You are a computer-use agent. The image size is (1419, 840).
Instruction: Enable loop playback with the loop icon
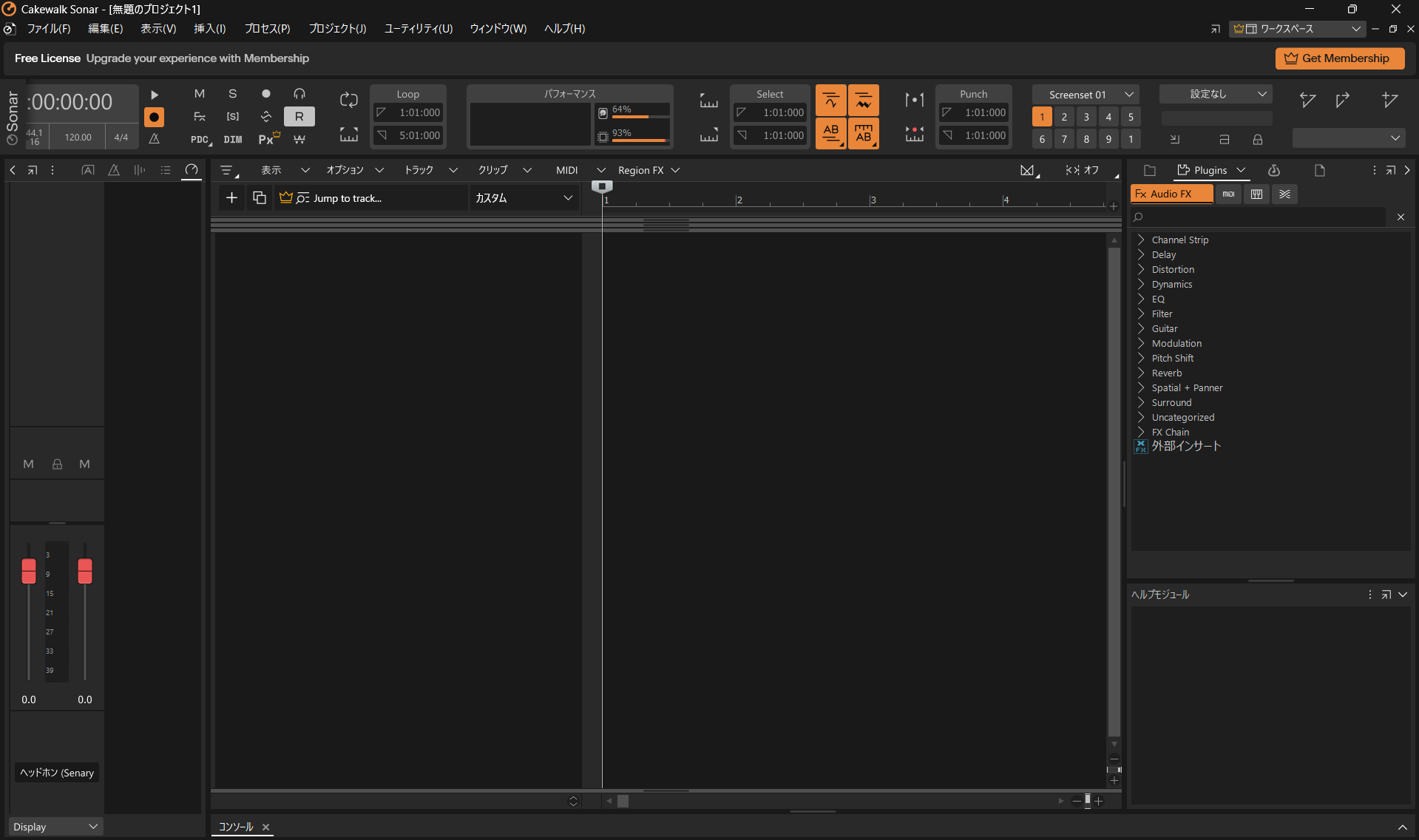click(348, 100)
